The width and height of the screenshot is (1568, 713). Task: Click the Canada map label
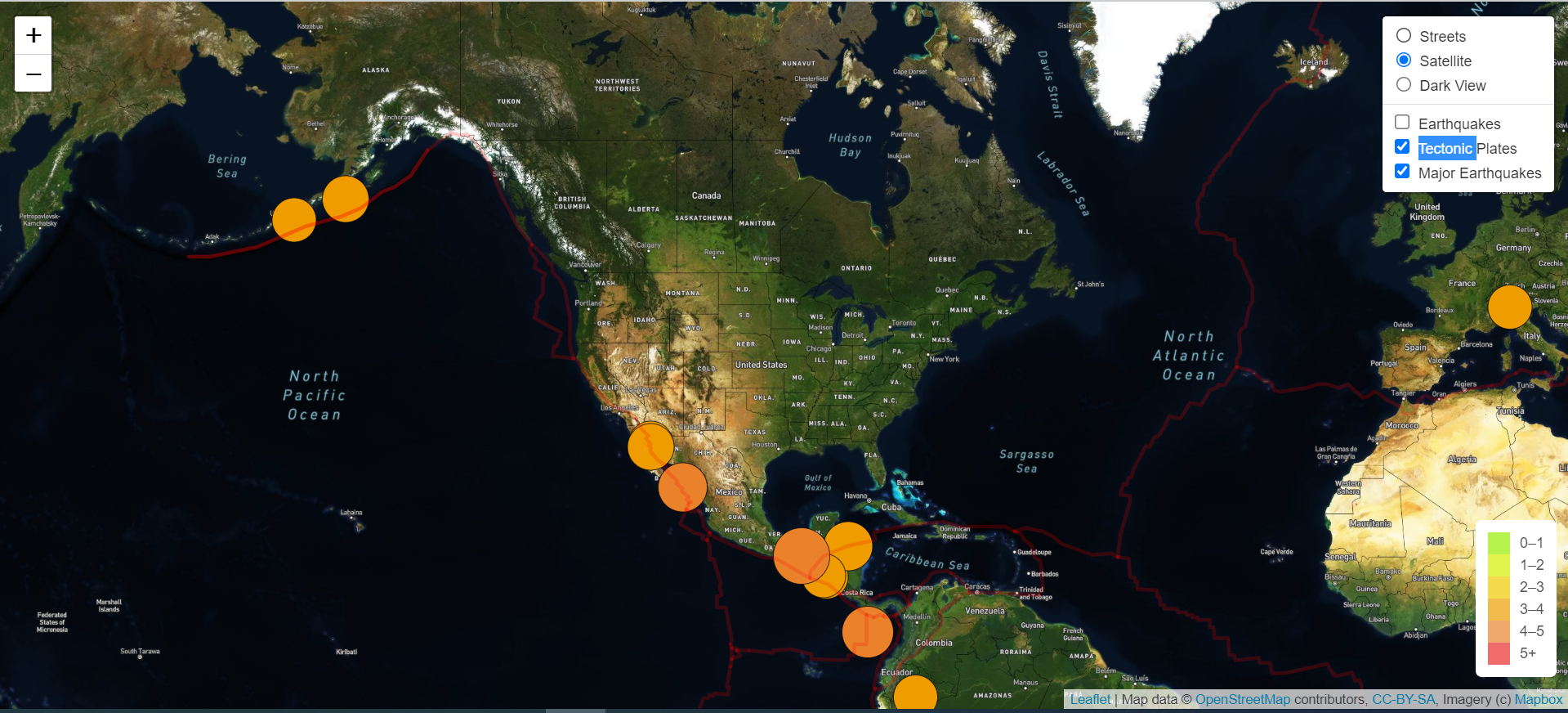706,195
